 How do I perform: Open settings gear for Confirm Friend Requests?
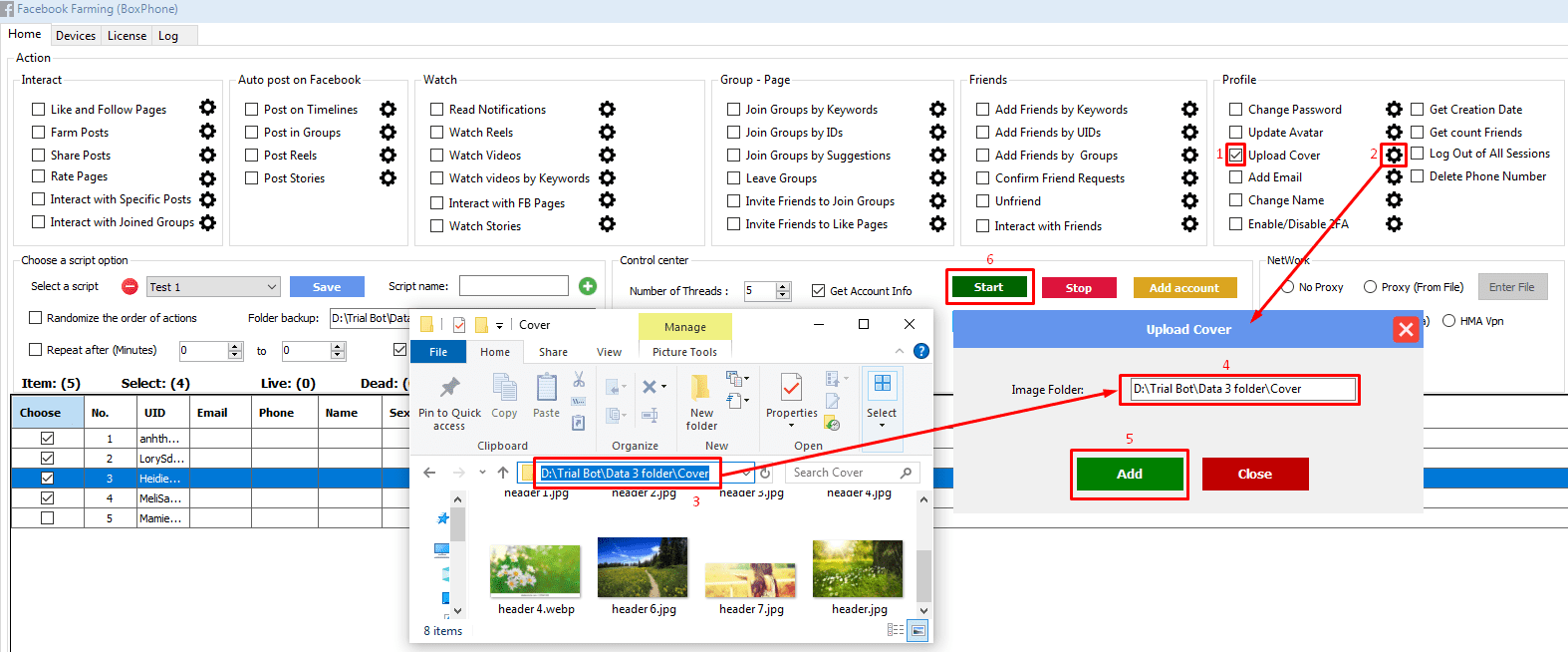(x=1189, y=177)
